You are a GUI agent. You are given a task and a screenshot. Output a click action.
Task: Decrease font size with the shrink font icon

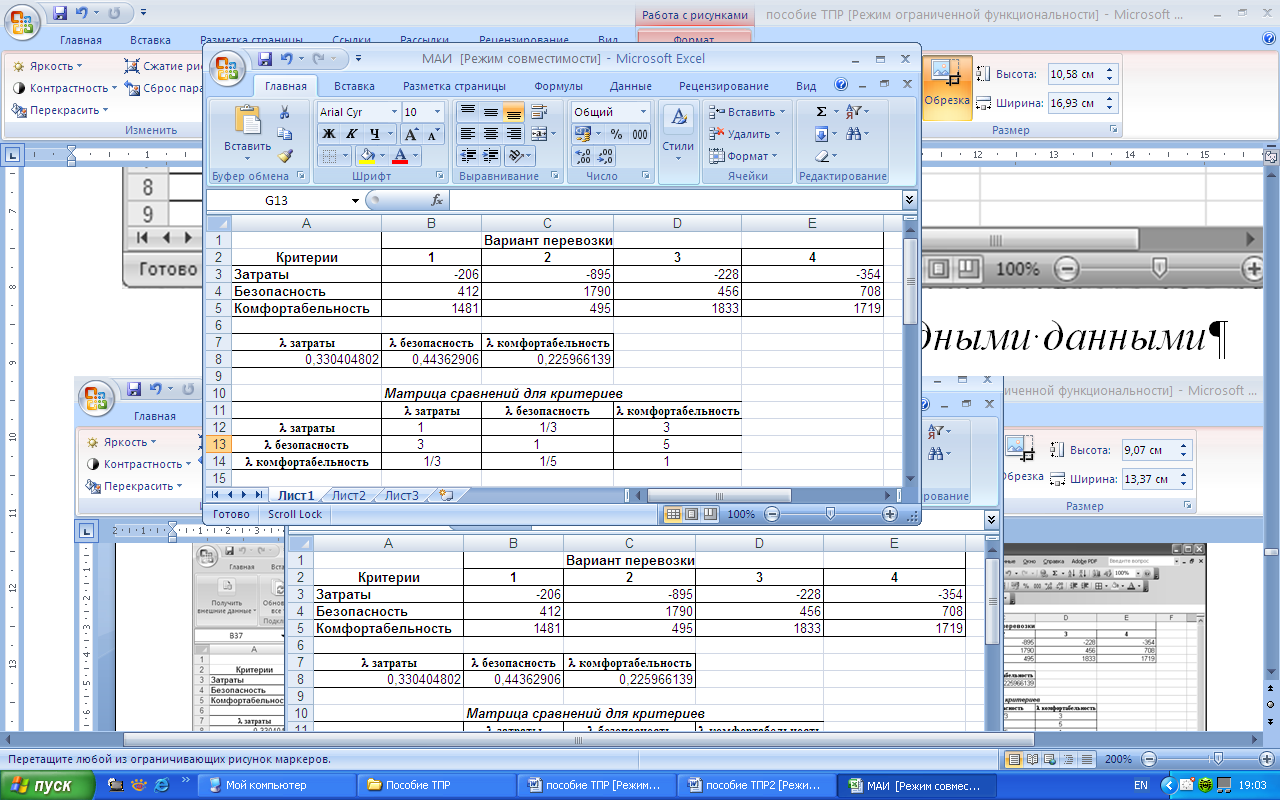pos(433,134)
